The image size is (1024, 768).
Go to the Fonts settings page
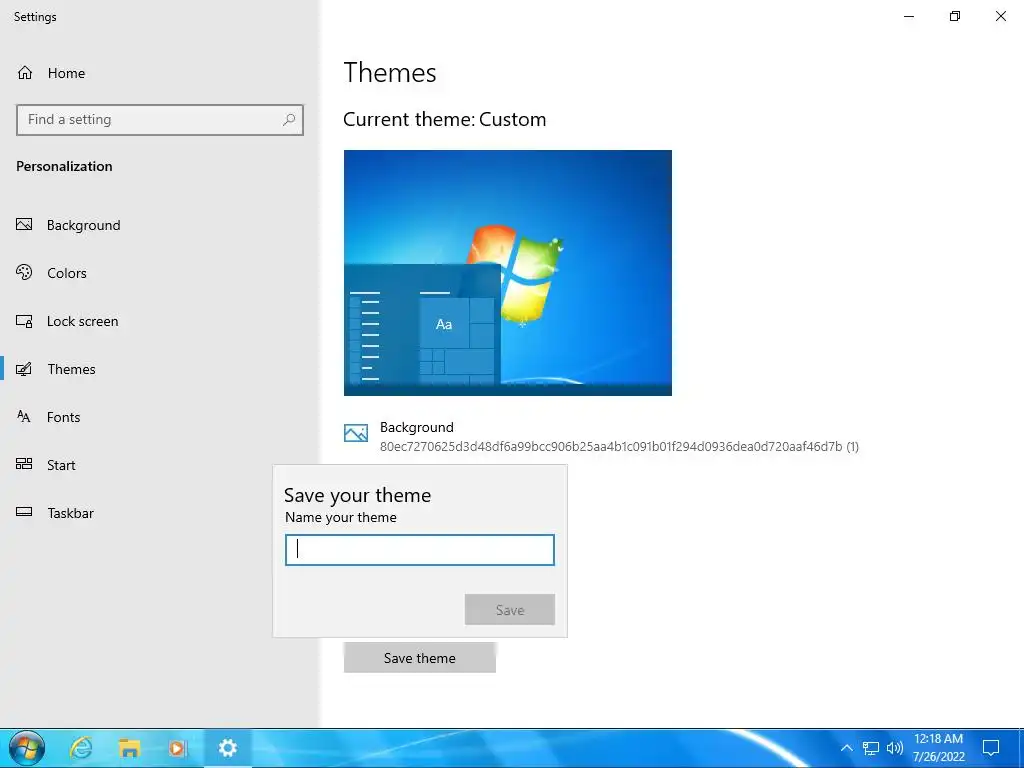coord(159,417)
